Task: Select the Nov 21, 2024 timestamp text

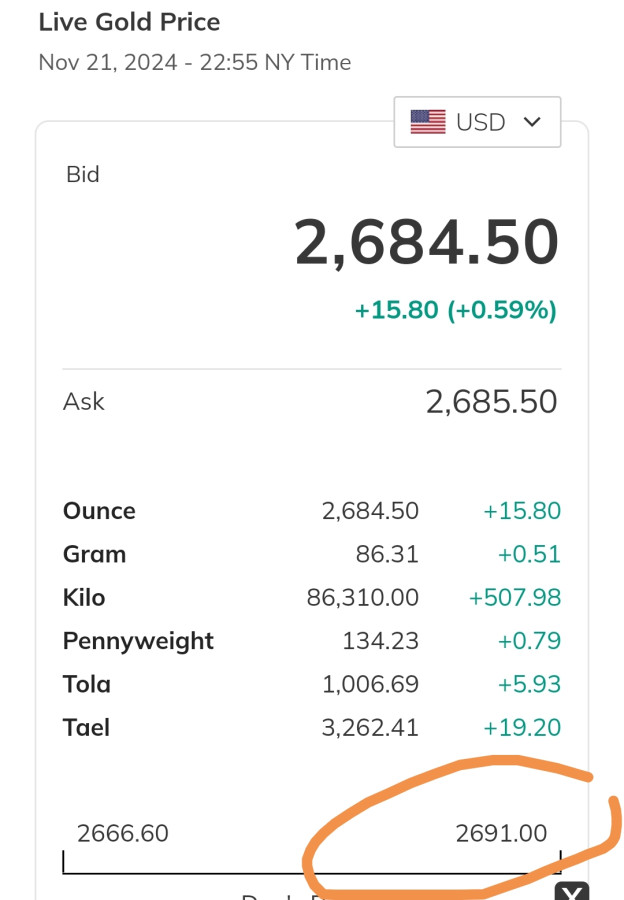Action: point(194,62)
